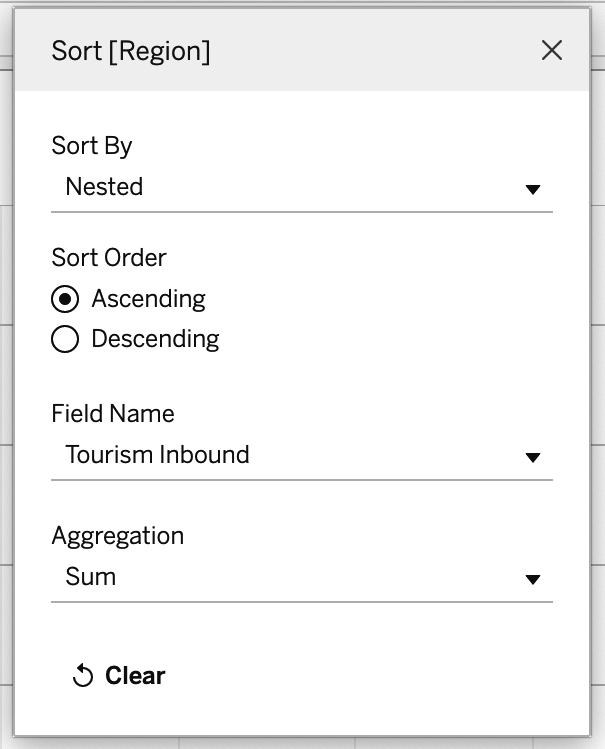
Task: Click the worksheet grid outside the dialog
Action: click(x=598, y=382)
